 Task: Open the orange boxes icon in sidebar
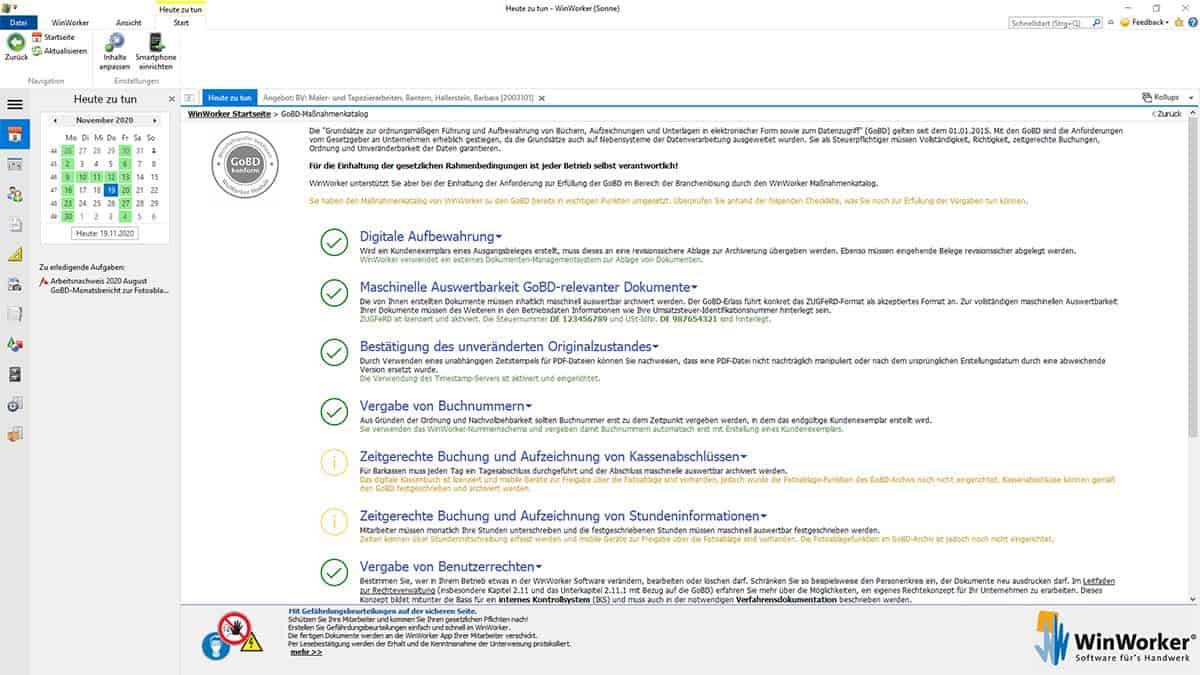(x=14, y=435)
